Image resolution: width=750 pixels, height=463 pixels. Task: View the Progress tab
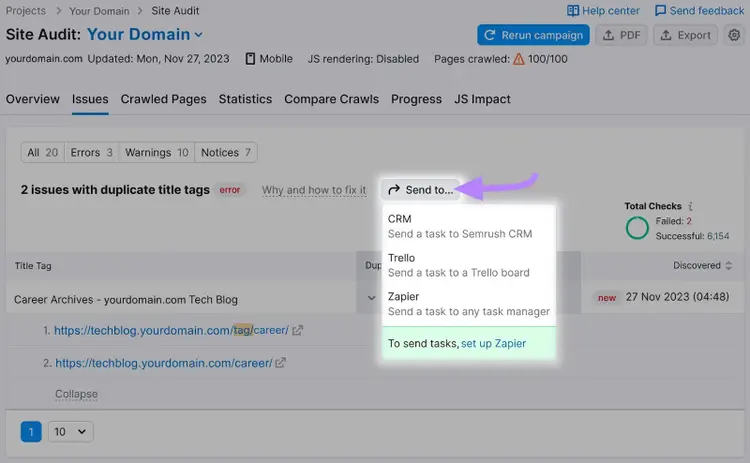416,99
